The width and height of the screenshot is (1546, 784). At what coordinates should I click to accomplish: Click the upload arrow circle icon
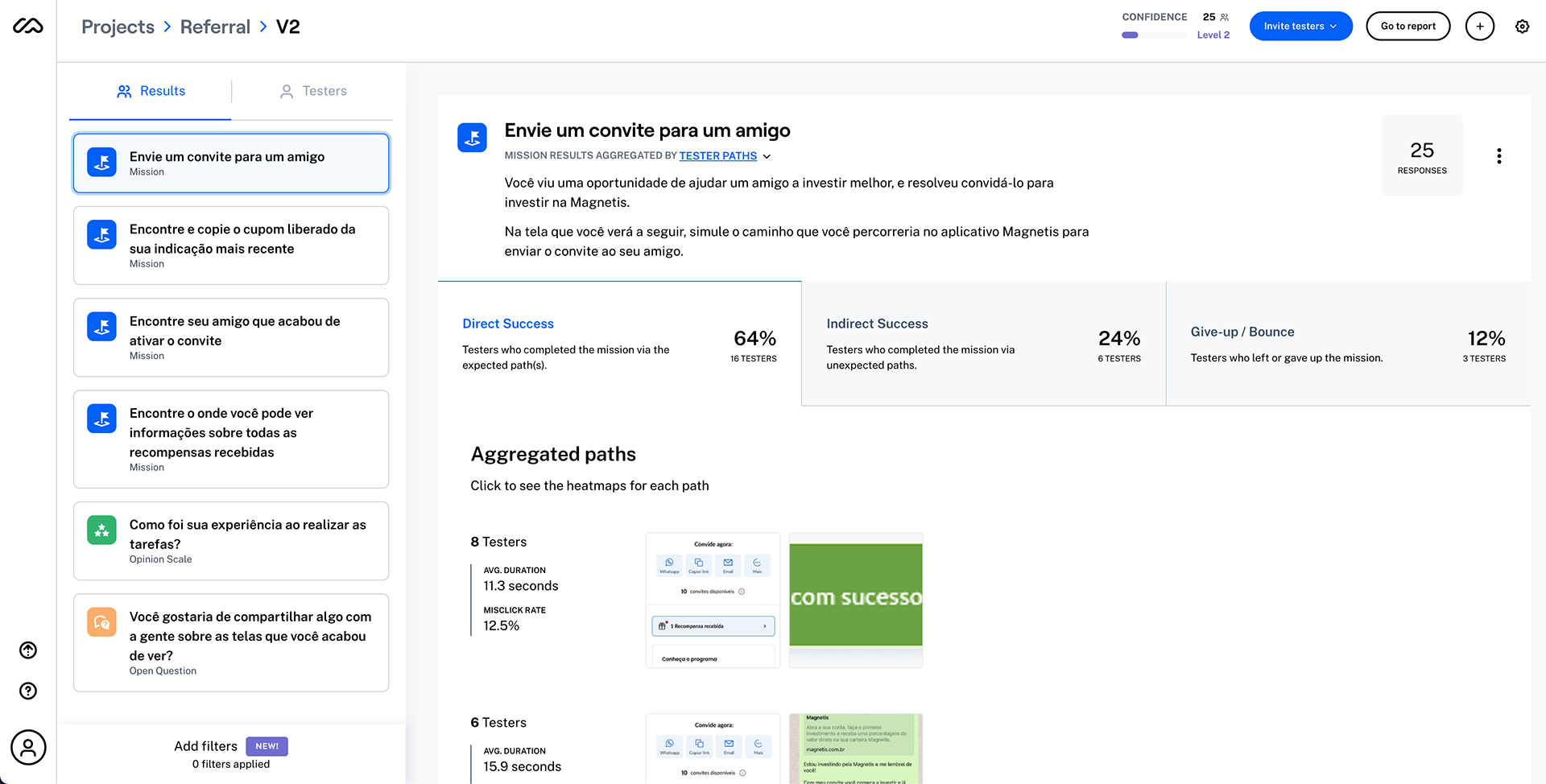point(28,650)
